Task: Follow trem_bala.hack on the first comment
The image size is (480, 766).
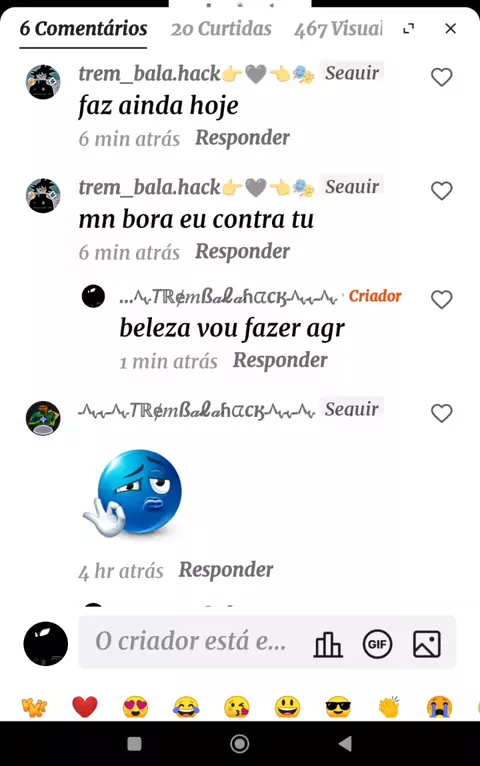Action: 352,73
